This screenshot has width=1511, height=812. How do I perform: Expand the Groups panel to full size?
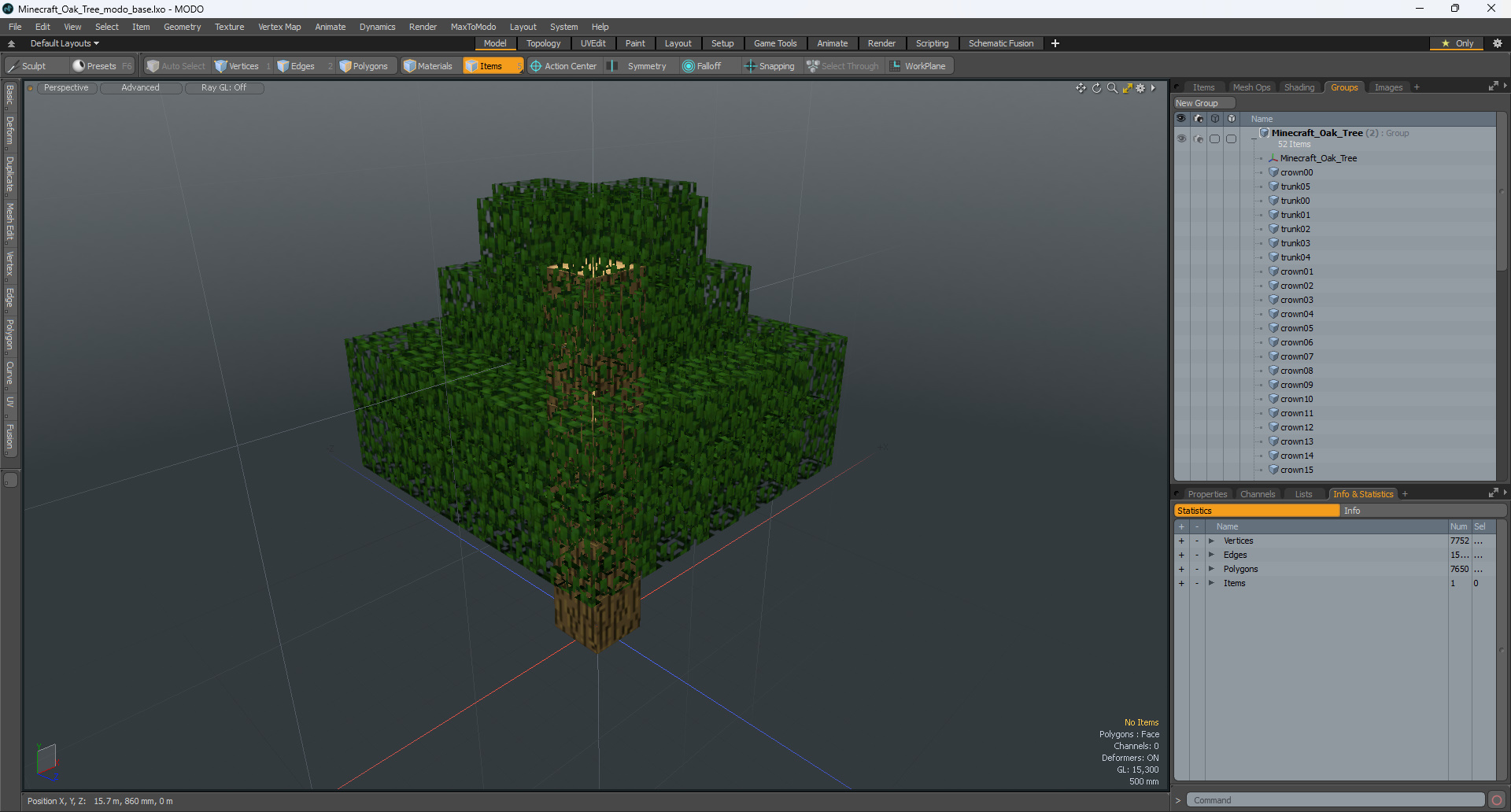click(x=1493, y=87)
